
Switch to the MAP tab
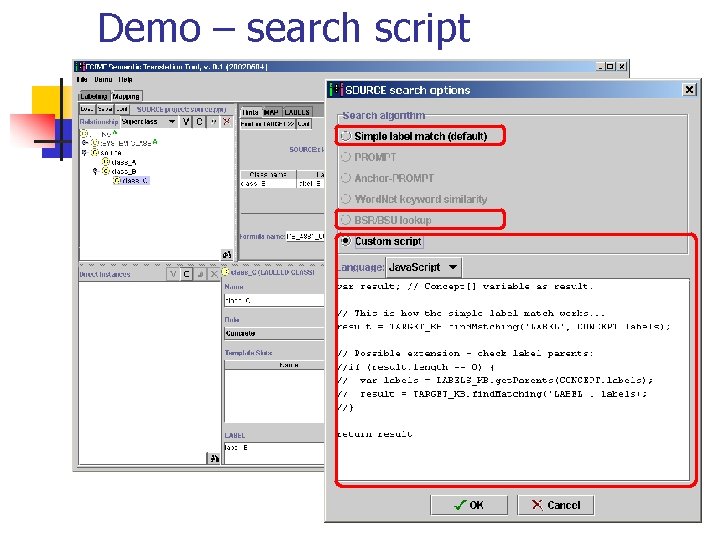point(271,112)
